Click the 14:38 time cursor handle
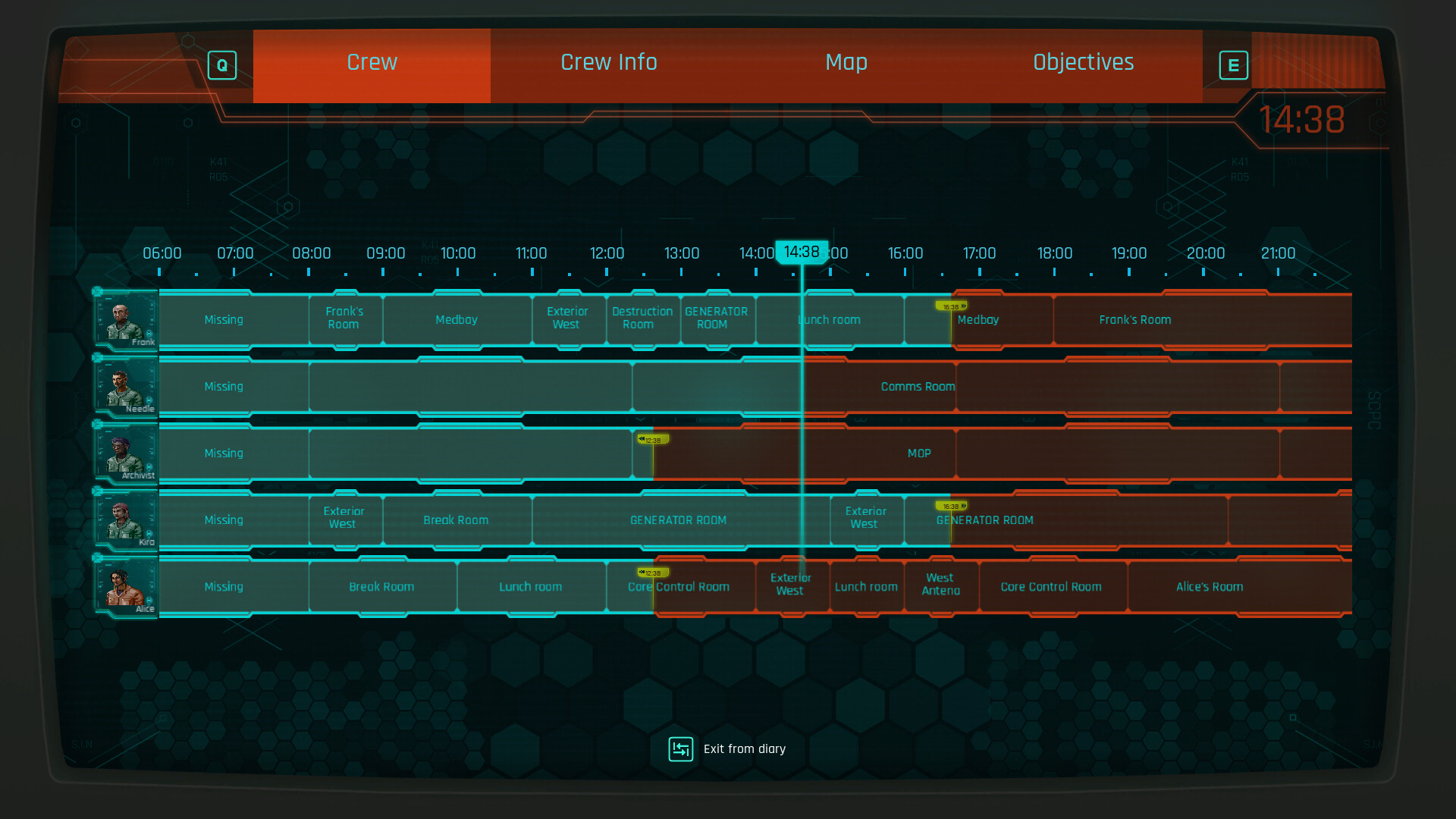This screenshot has width=1456, height=819. pos(803,252)
